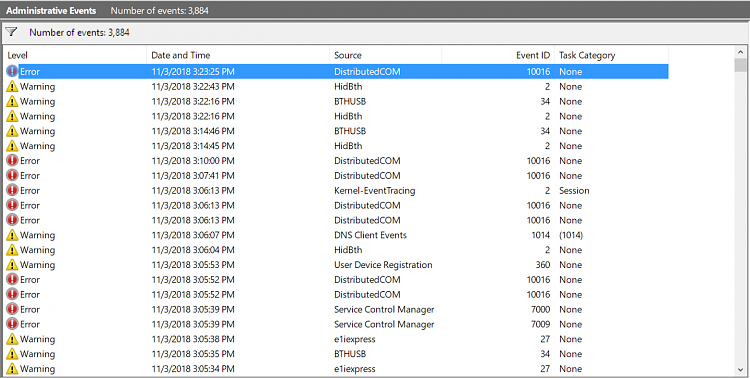Click 11/3/2018 3:05:34 PM date cell
Viewport: 750px width, 378px height.
(x=193, y=368)
